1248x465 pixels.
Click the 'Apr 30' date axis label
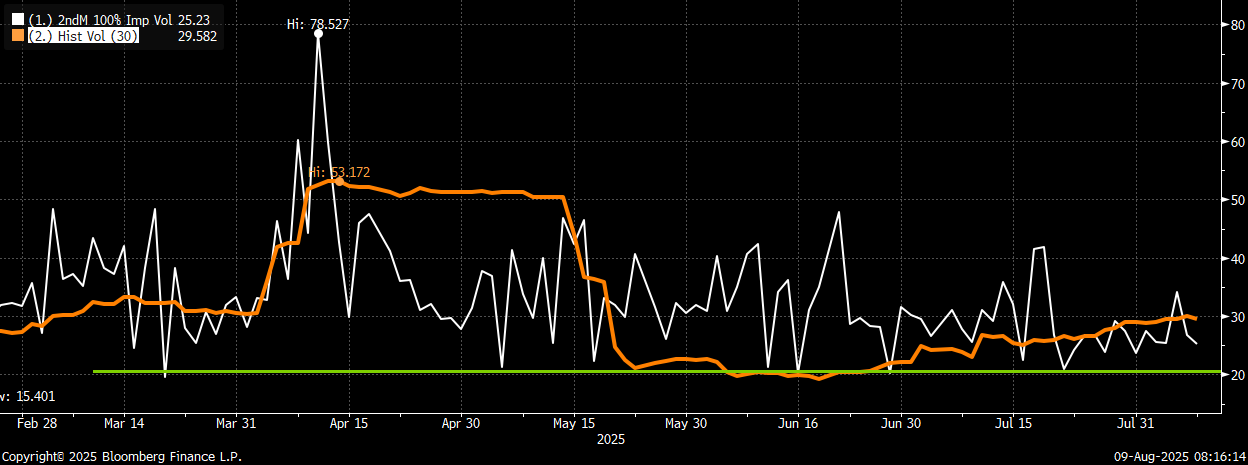461,423
